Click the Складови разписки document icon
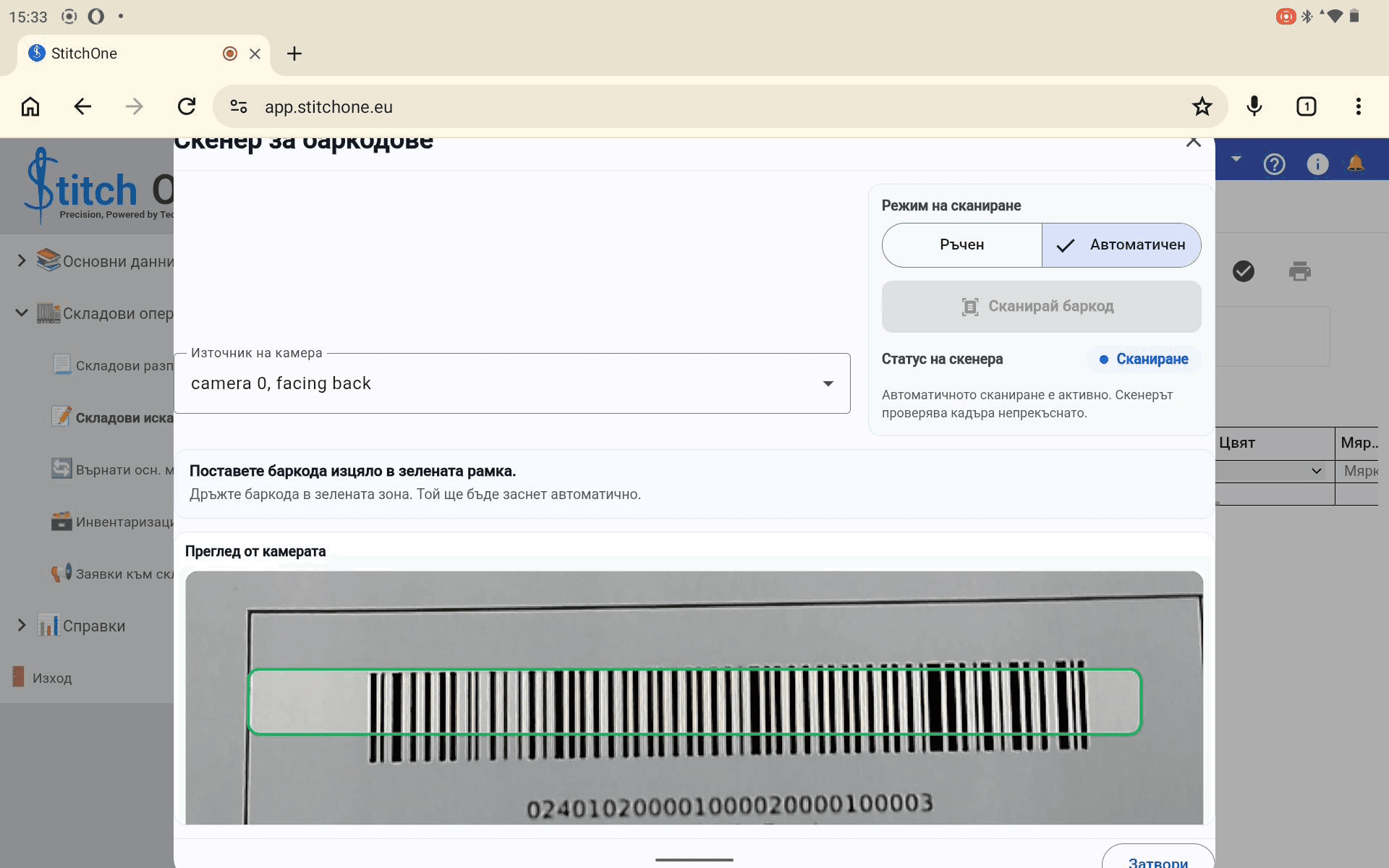The height and width of the screenshot is (868, 1389). coord(61,365)
